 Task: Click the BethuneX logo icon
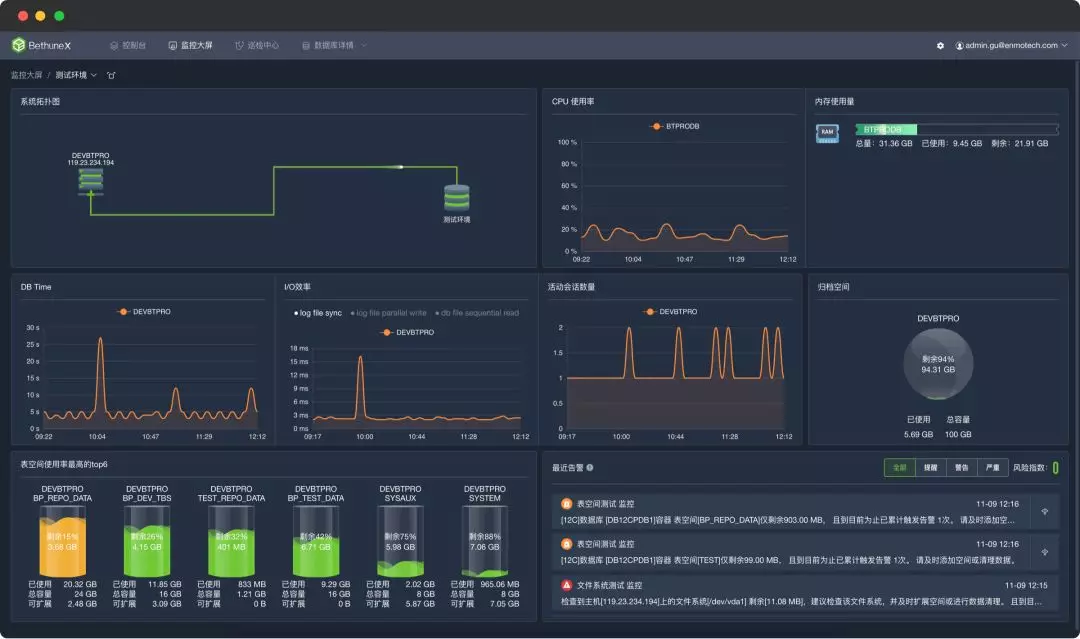coord(18,45)
